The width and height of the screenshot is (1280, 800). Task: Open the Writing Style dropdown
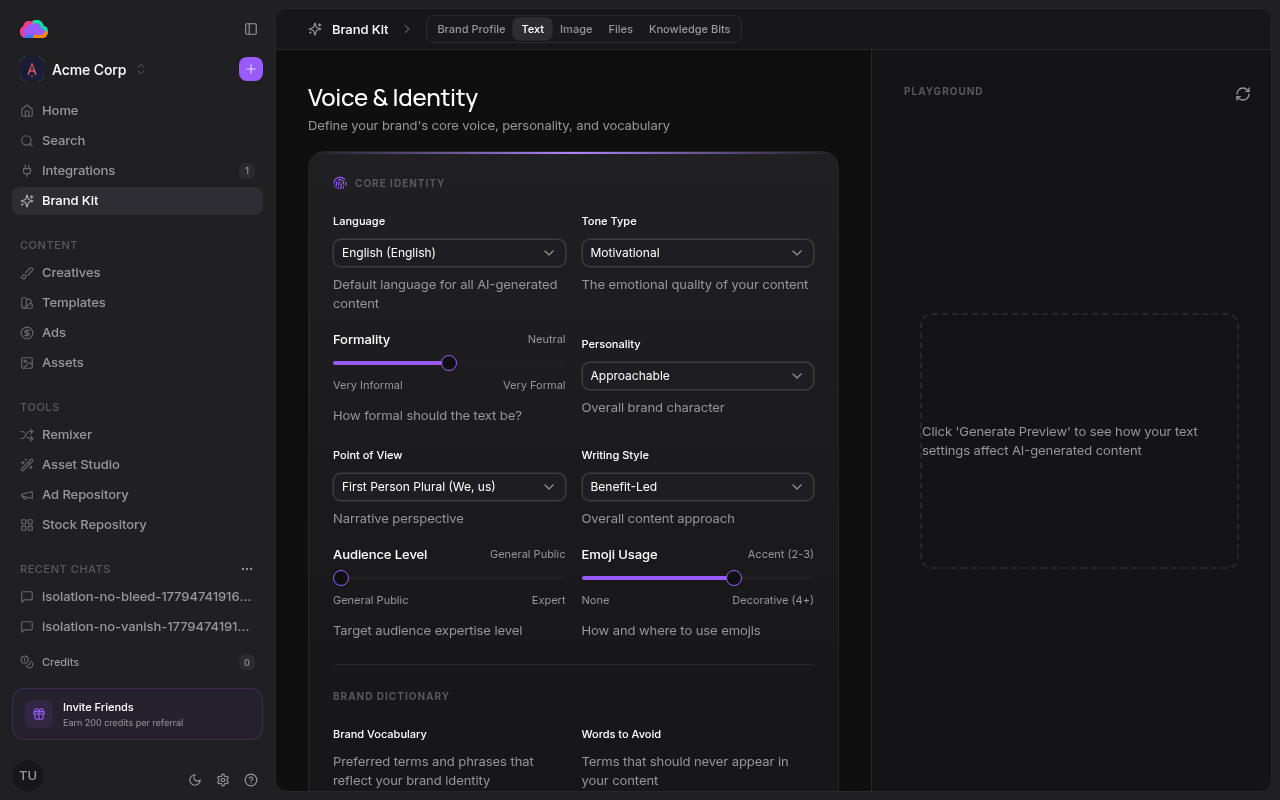[698, 487]
